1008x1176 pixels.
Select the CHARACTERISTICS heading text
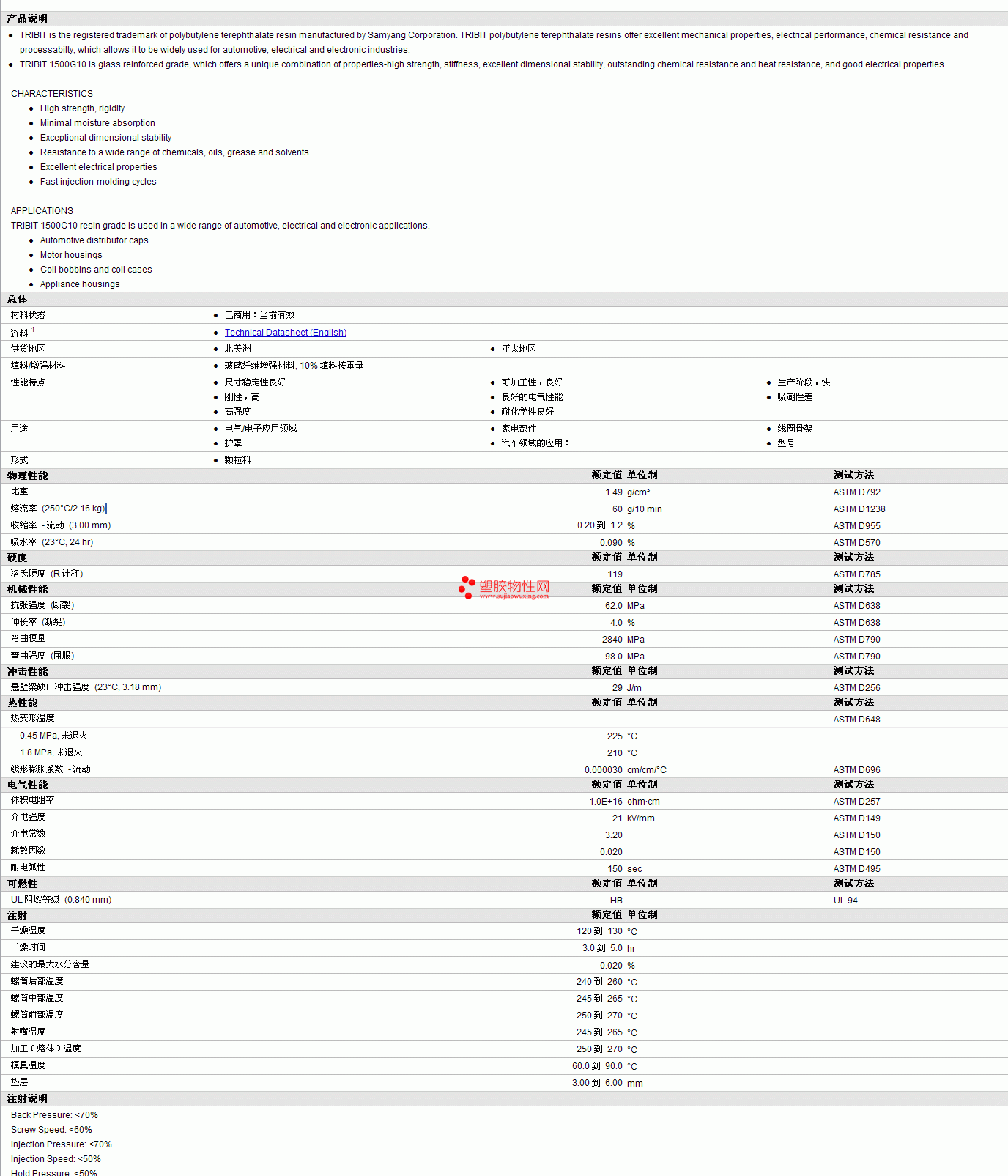[52, 94]
